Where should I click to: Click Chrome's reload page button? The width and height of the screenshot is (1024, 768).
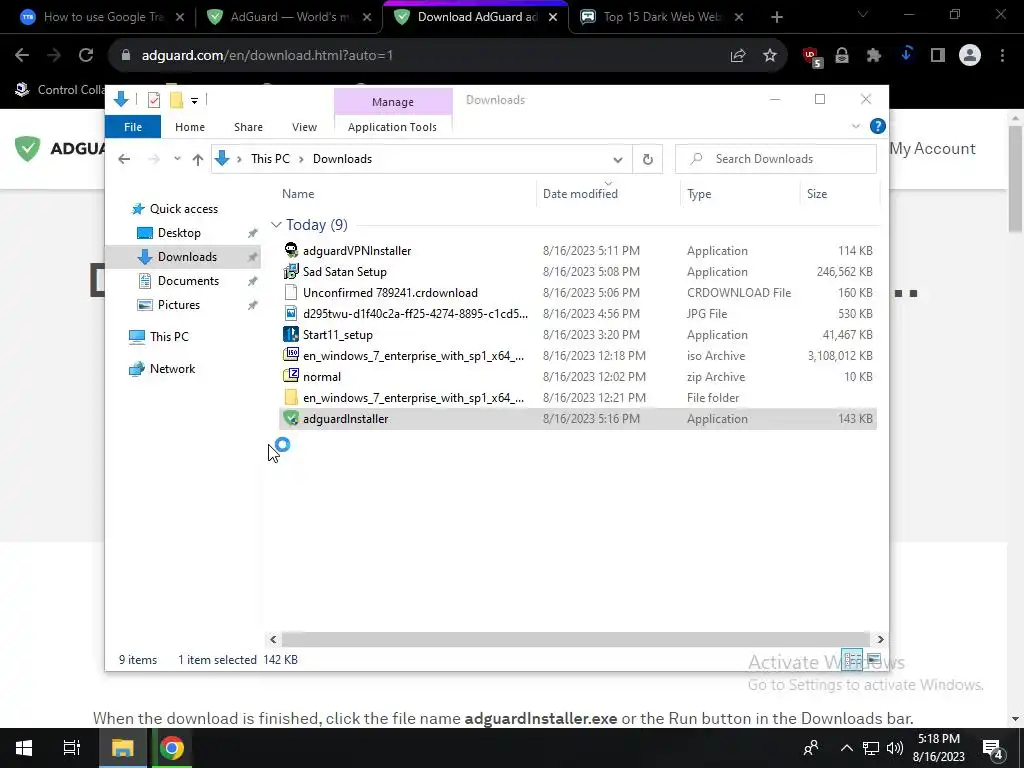(x=86, y=56)
